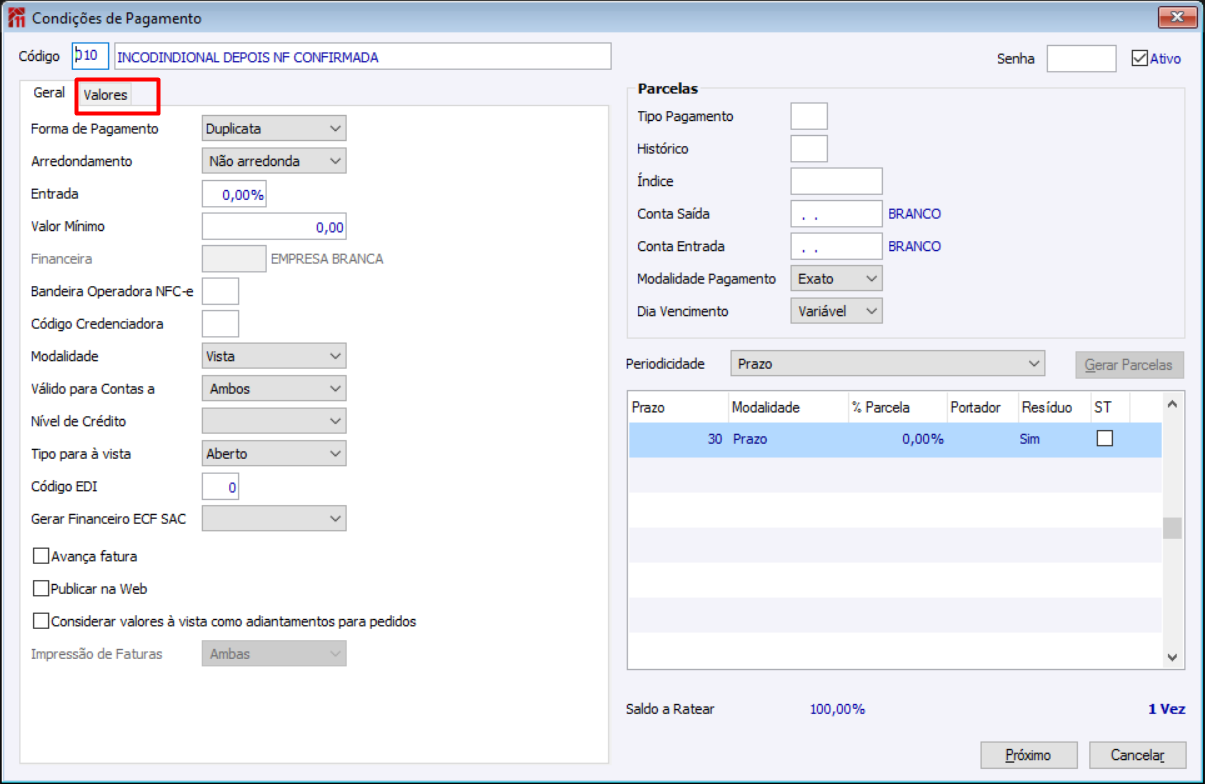This screenshot has height=784, width=1205.
Task: Click the ST column header
Action: (x=1109, y=407)
